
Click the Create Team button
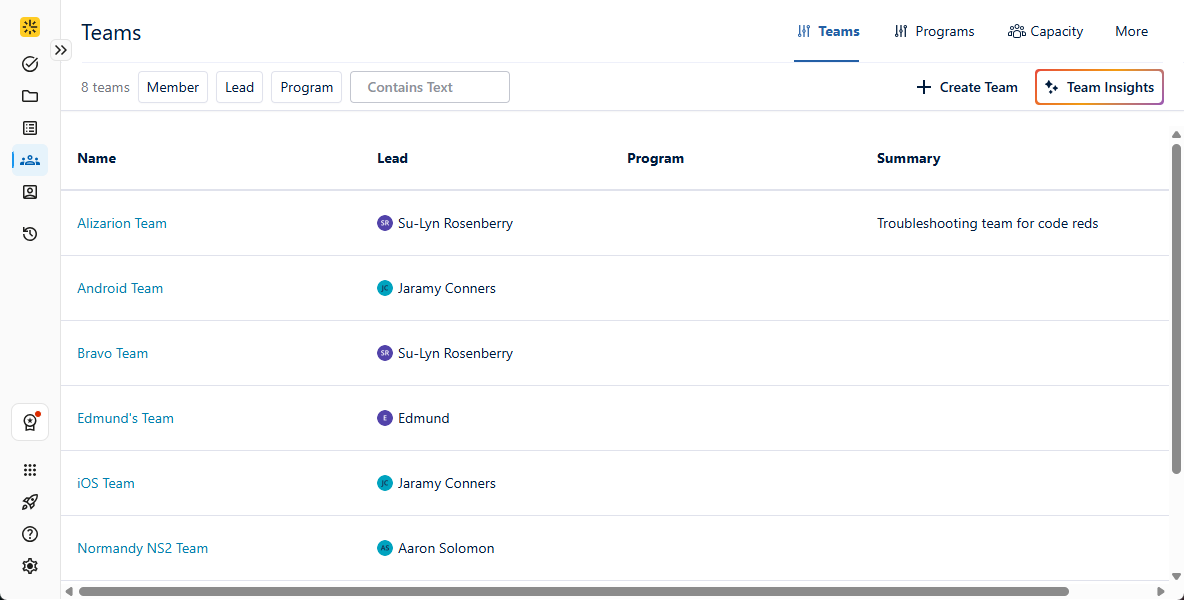pos(966,87)
